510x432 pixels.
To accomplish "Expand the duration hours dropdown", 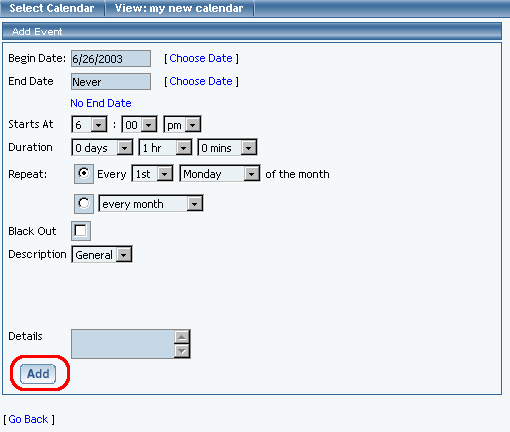I will pos(165,147).
